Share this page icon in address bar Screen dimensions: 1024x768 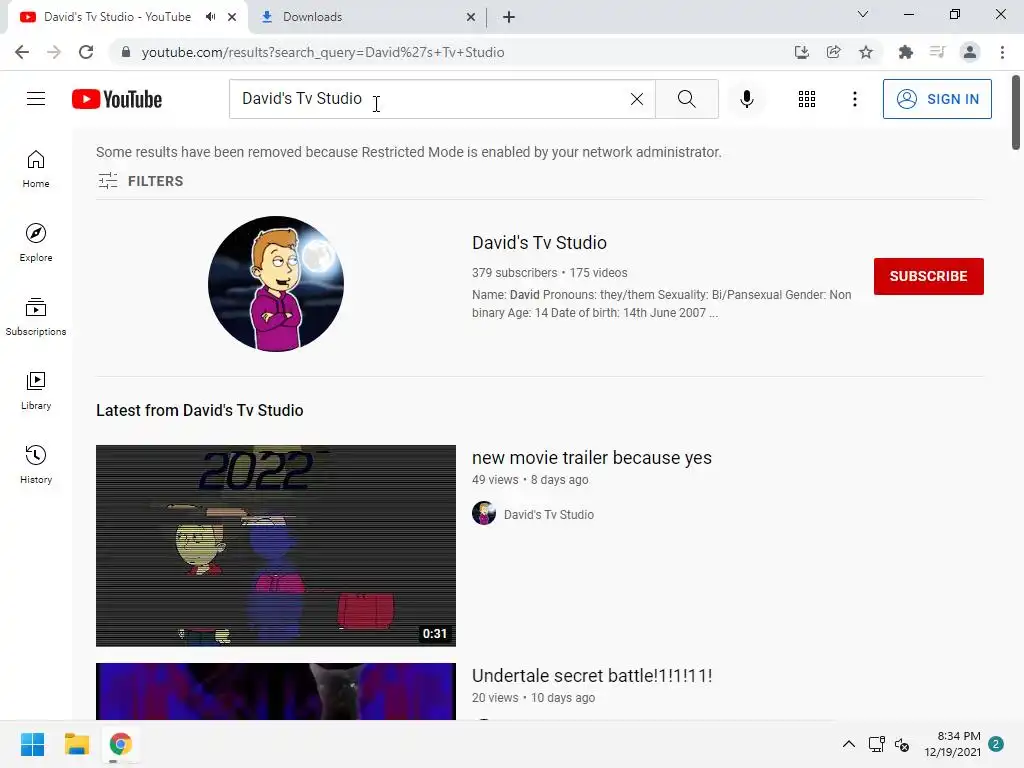(833, 52)
